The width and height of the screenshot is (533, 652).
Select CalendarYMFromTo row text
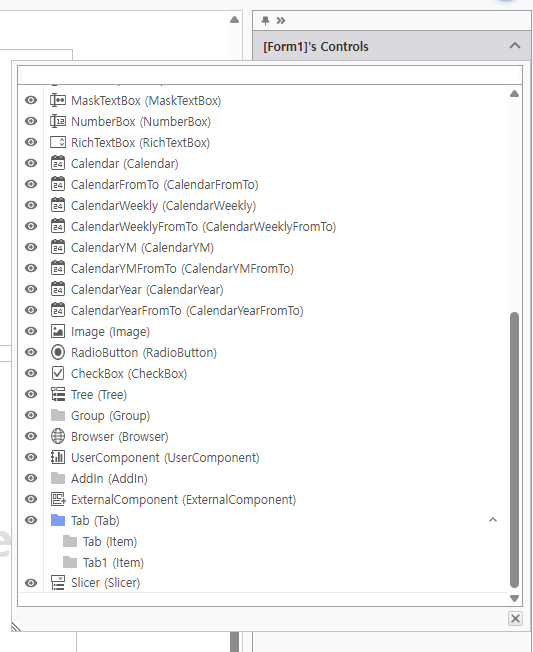pos(183,269)
